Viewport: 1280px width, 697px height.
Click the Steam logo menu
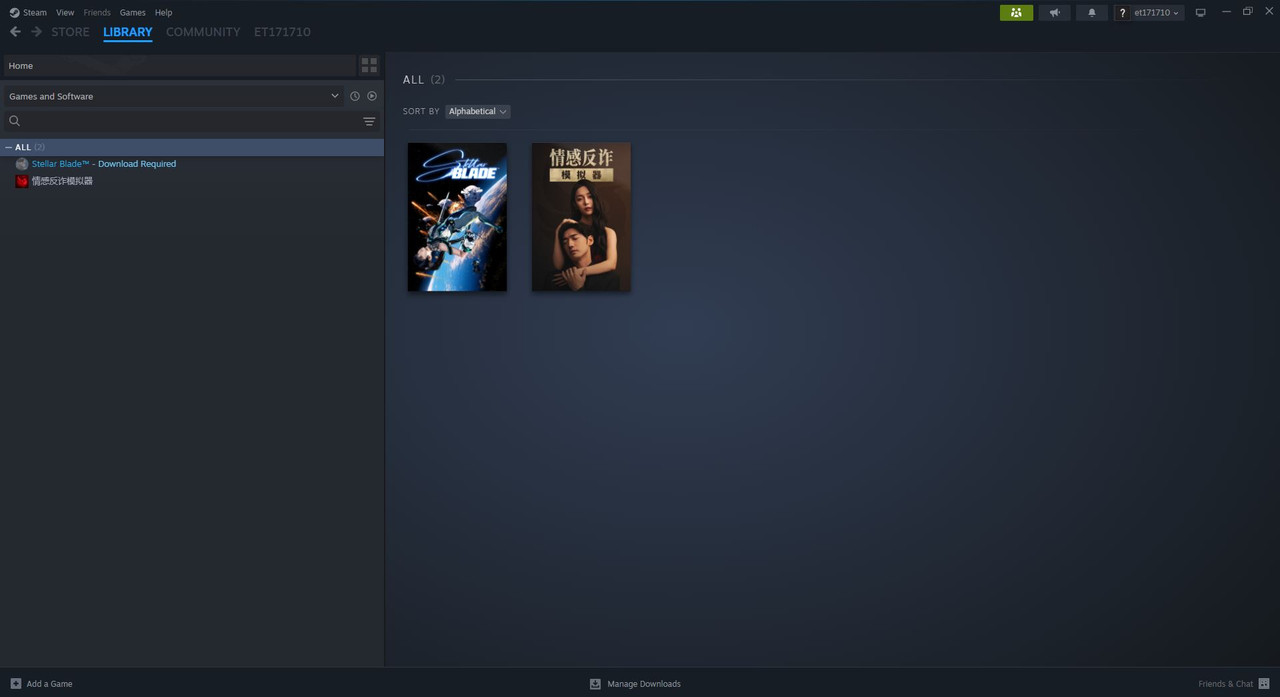(x=28, y=12)
